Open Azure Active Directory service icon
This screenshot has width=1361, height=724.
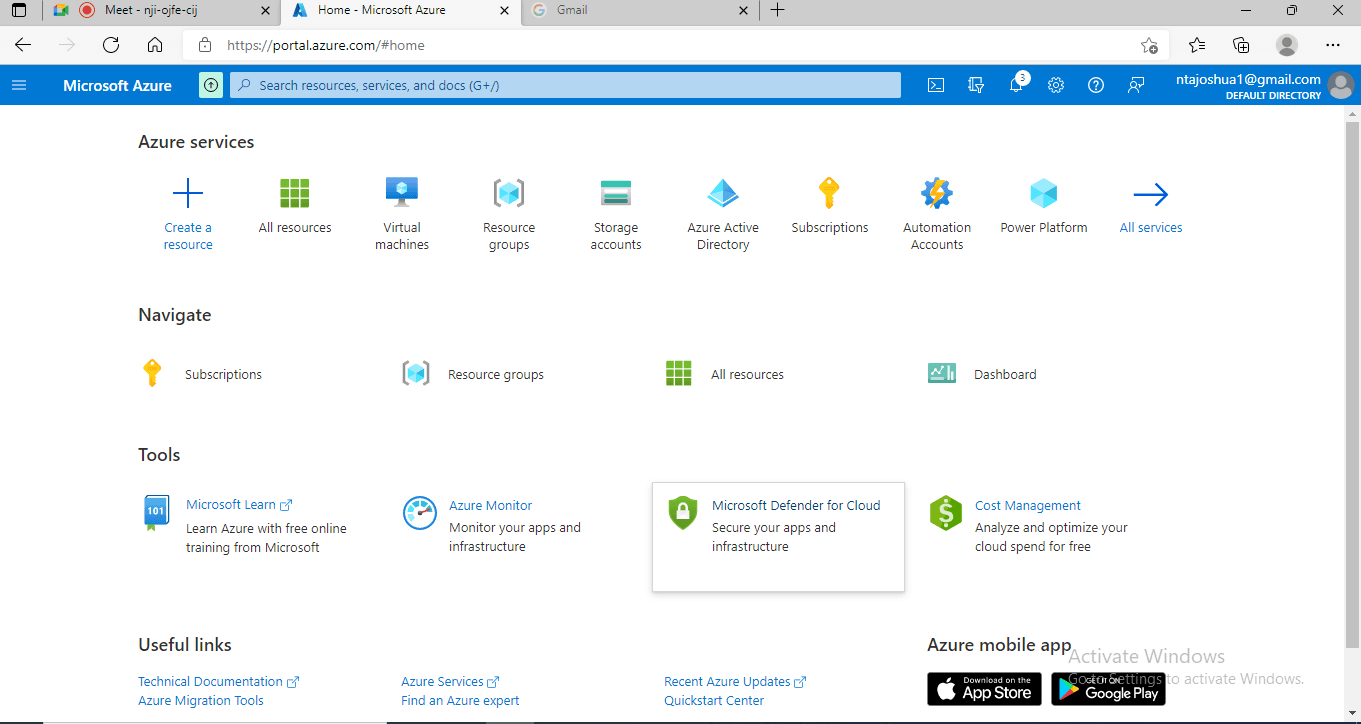point(723,192)
